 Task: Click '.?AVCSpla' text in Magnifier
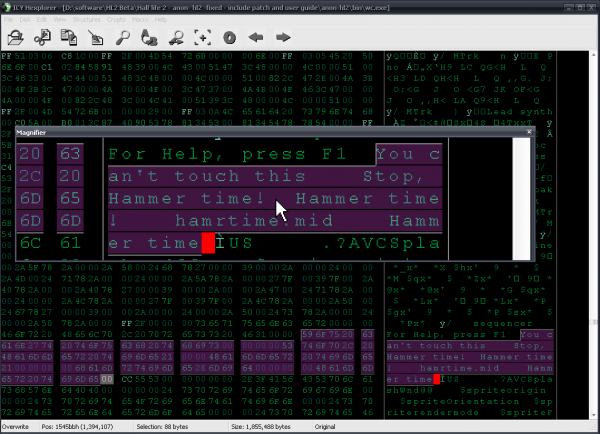(x=382, y=243)
